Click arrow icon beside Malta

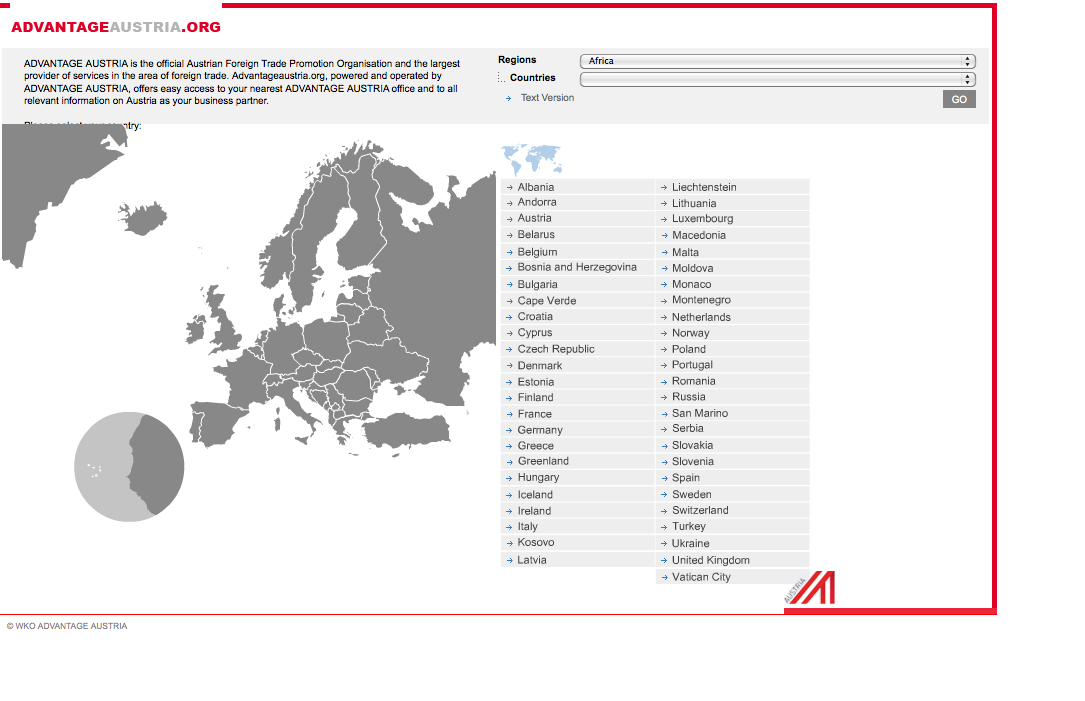click(664, 253)
